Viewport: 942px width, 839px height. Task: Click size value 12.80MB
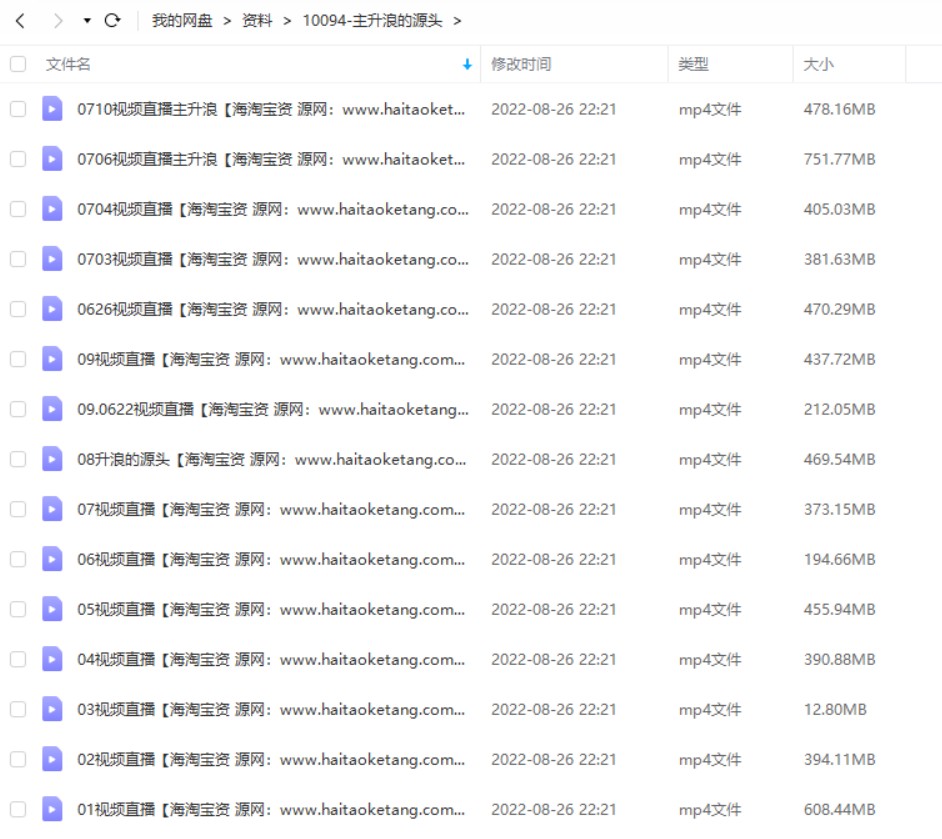tap(835, 709)
